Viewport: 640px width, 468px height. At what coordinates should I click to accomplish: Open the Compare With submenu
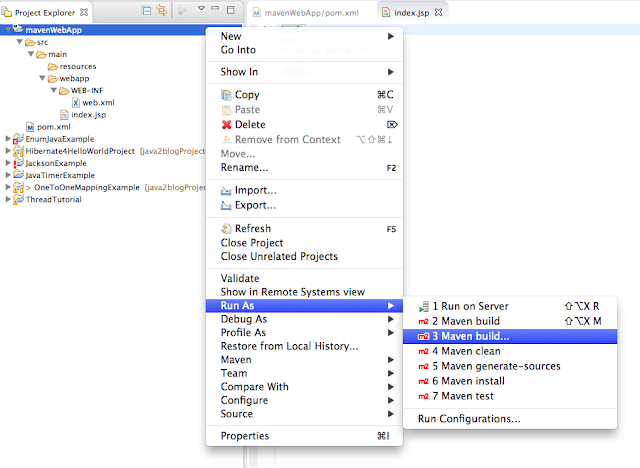click(304, 386)
